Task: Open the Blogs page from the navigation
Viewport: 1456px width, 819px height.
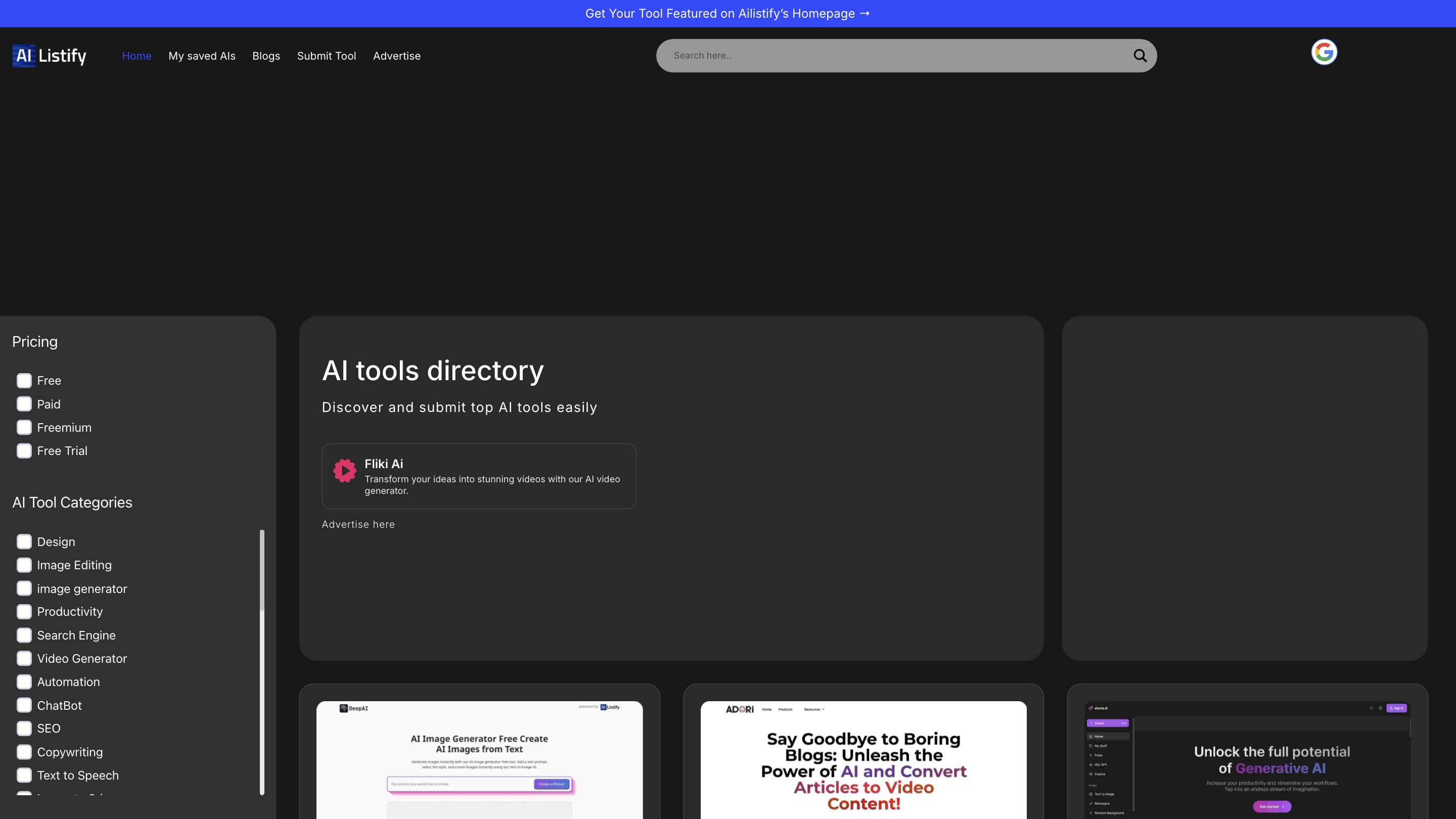Action: pos(266,56)
